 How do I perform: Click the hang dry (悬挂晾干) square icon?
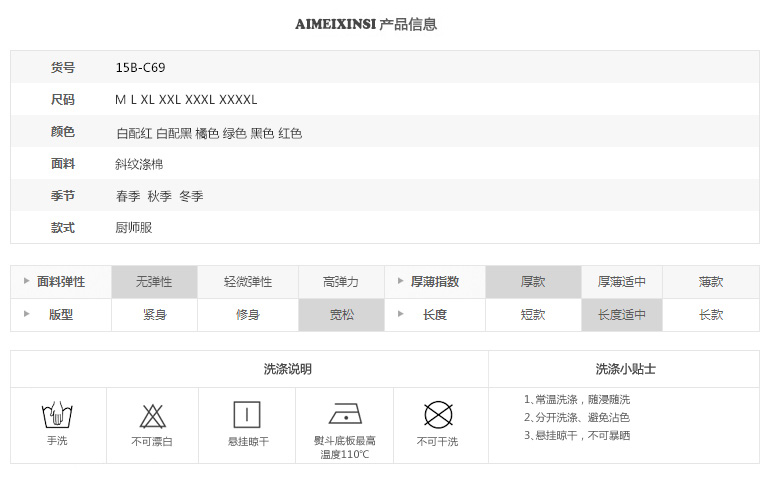247,414
